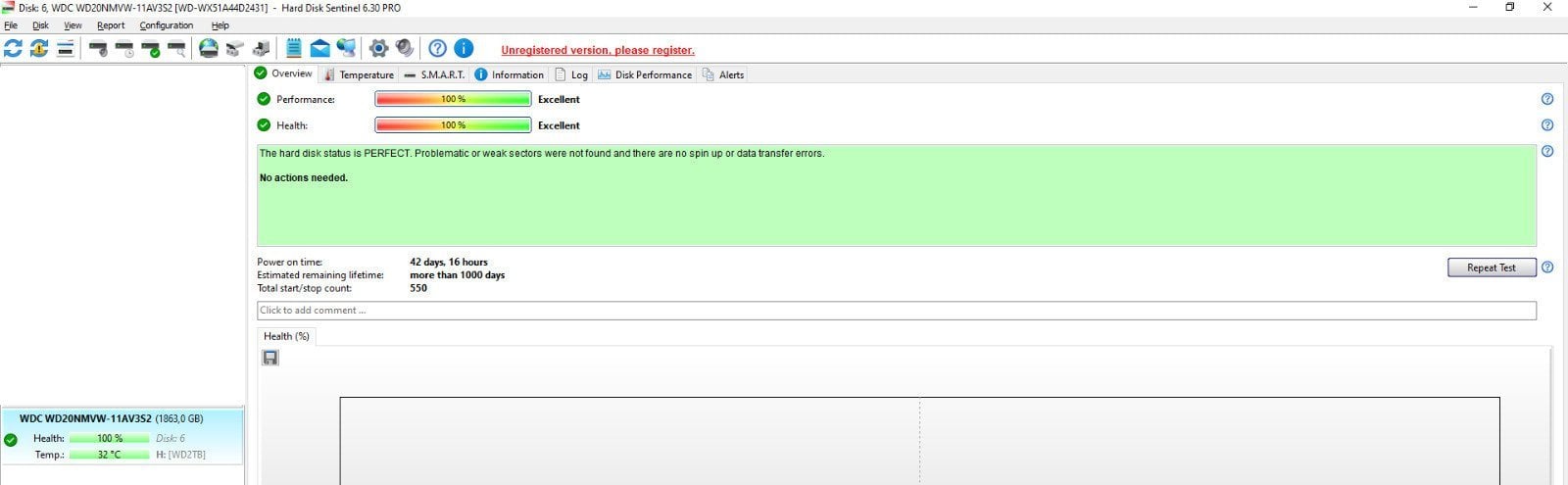Click the 'Unregistered version, please register' link

tap(598, 50)
